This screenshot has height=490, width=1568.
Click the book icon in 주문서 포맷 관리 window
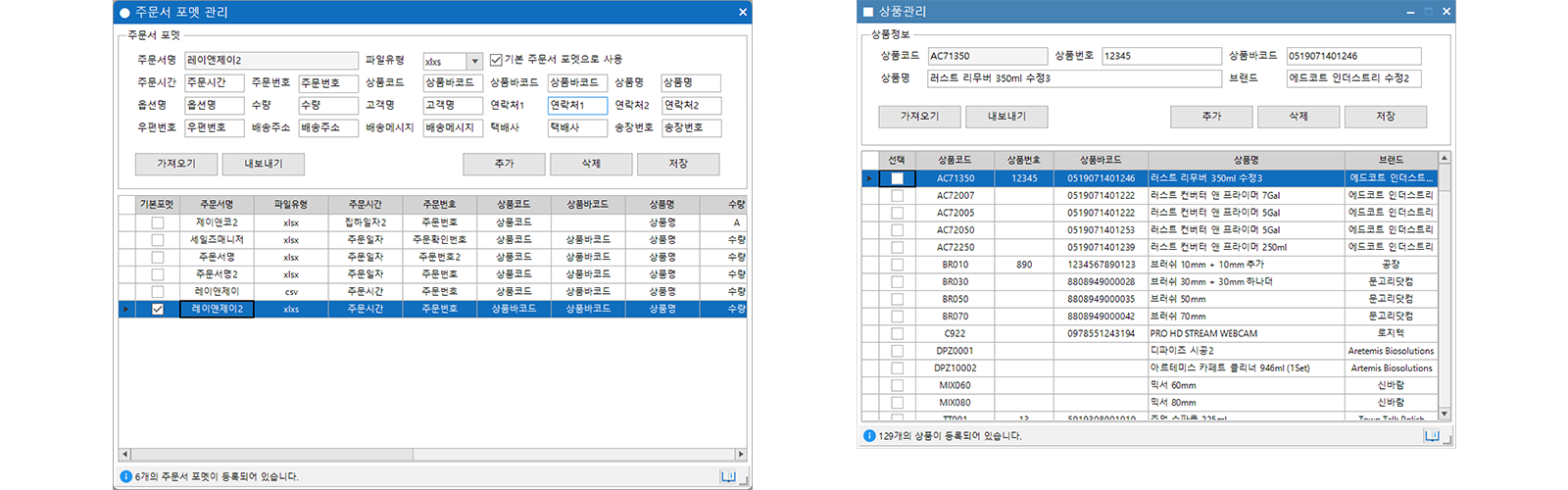[x=728, y=476]
